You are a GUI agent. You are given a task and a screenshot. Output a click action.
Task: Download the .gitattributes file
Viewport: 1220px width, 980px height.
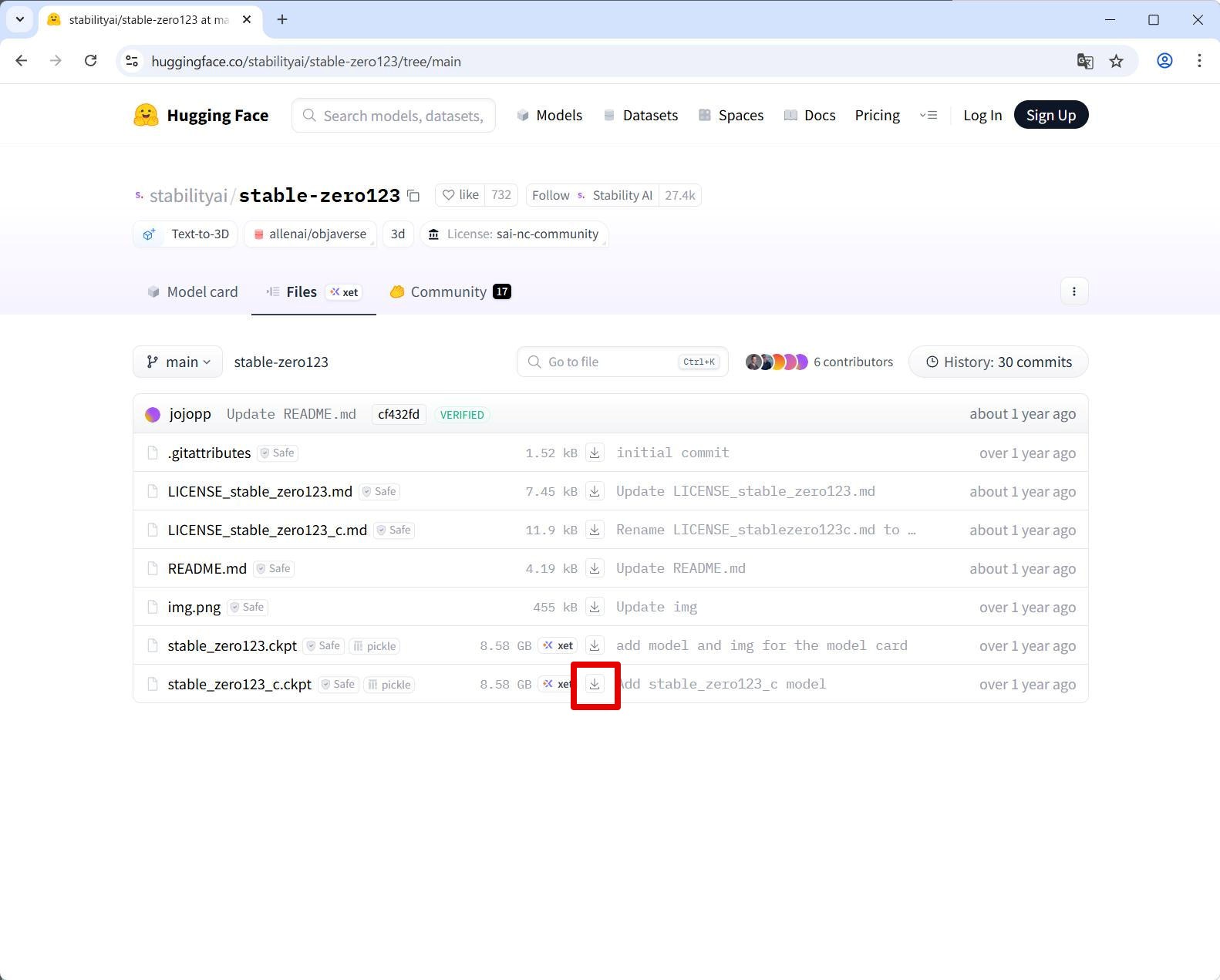(595, 453)
